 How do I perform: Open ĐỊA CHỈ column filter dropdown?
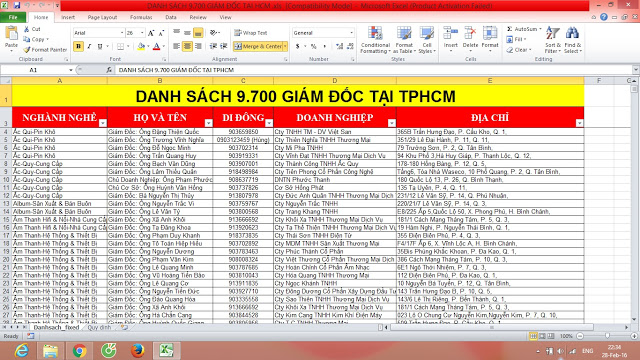pos(579,123)
